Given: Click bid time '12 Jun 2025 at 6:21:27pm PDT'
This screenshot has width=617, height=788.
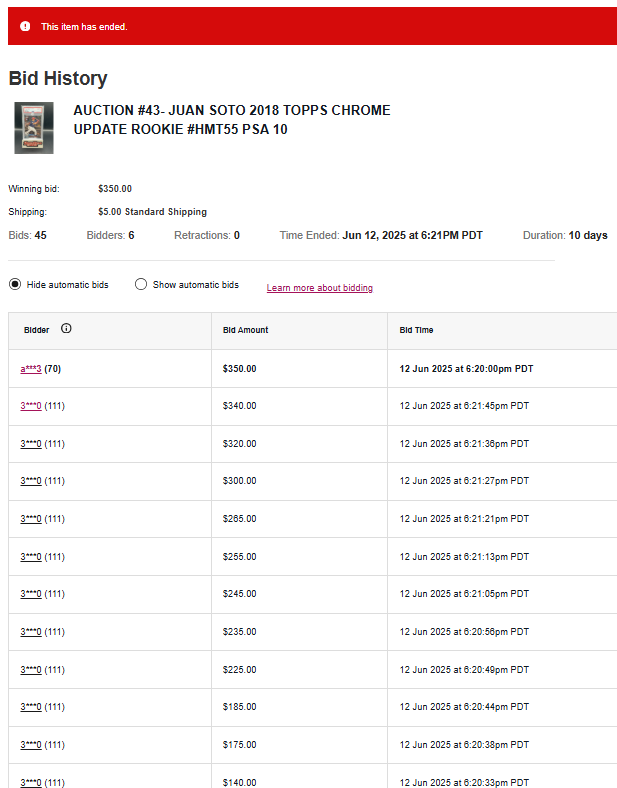Looking at the screenshot, I should (464, 481).
